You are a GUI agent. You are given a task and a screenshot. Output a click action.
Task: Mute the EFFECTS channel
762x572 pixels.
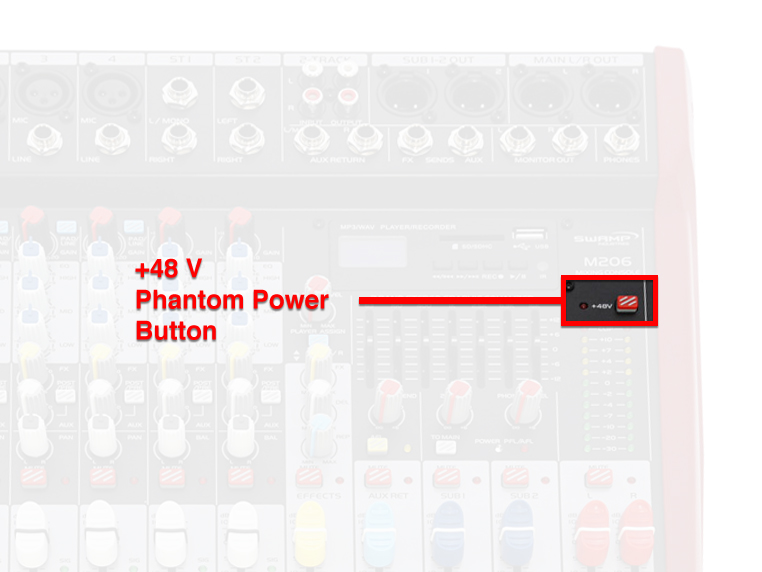[309, 479]
